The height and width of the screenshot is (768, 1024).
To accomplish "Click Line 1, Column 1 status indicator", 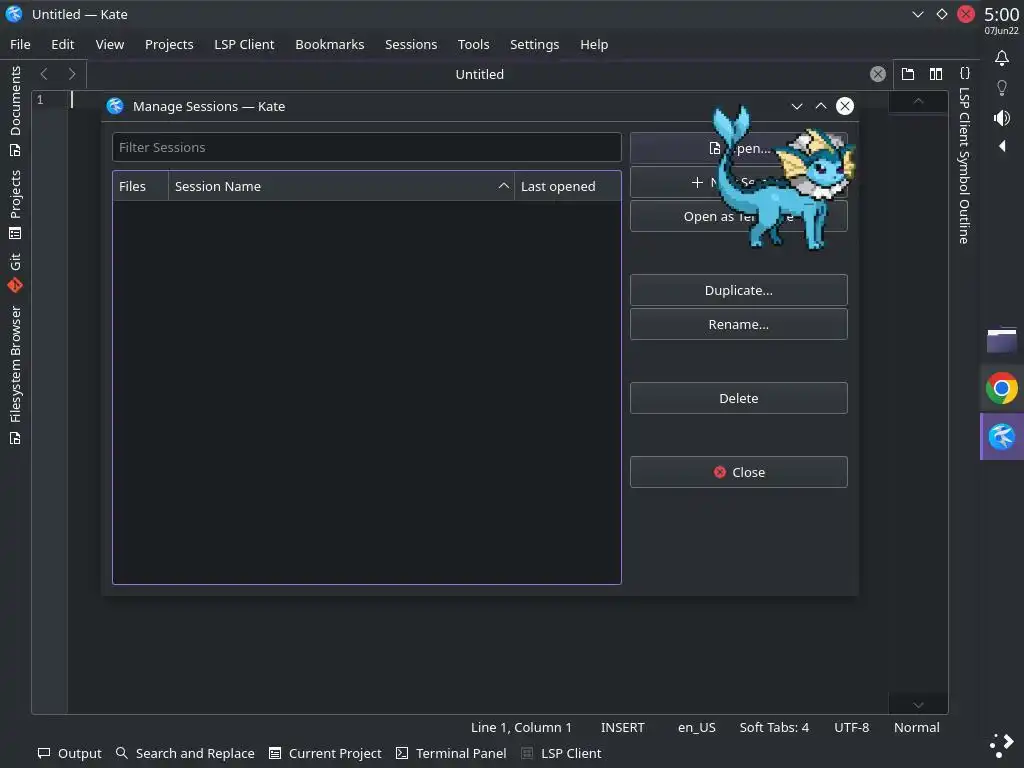I will 521,727.
